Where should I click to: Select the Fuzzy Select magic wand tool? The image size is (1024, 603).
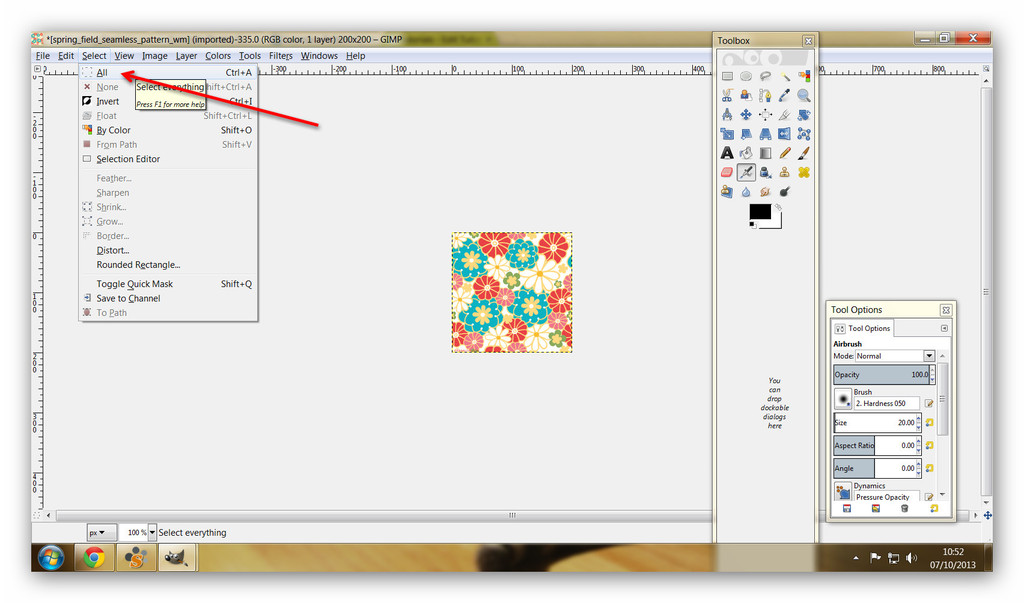(784, 76)
